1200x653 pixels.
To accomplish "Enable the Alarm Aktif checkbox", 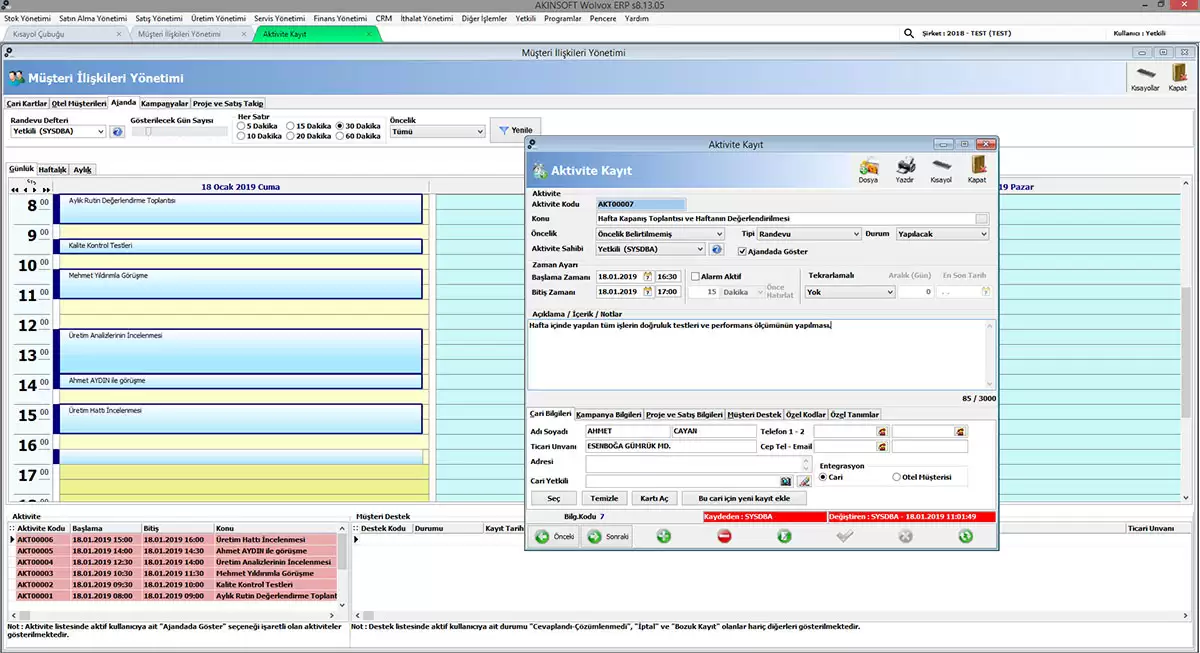I will coord(695,276).
